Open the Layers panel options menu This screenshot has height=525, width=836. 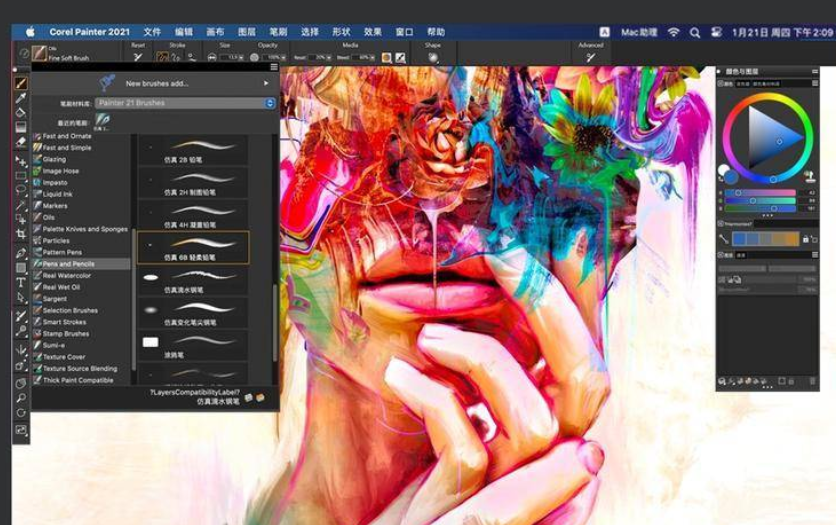pyautogui.click(x=815, y=255)
